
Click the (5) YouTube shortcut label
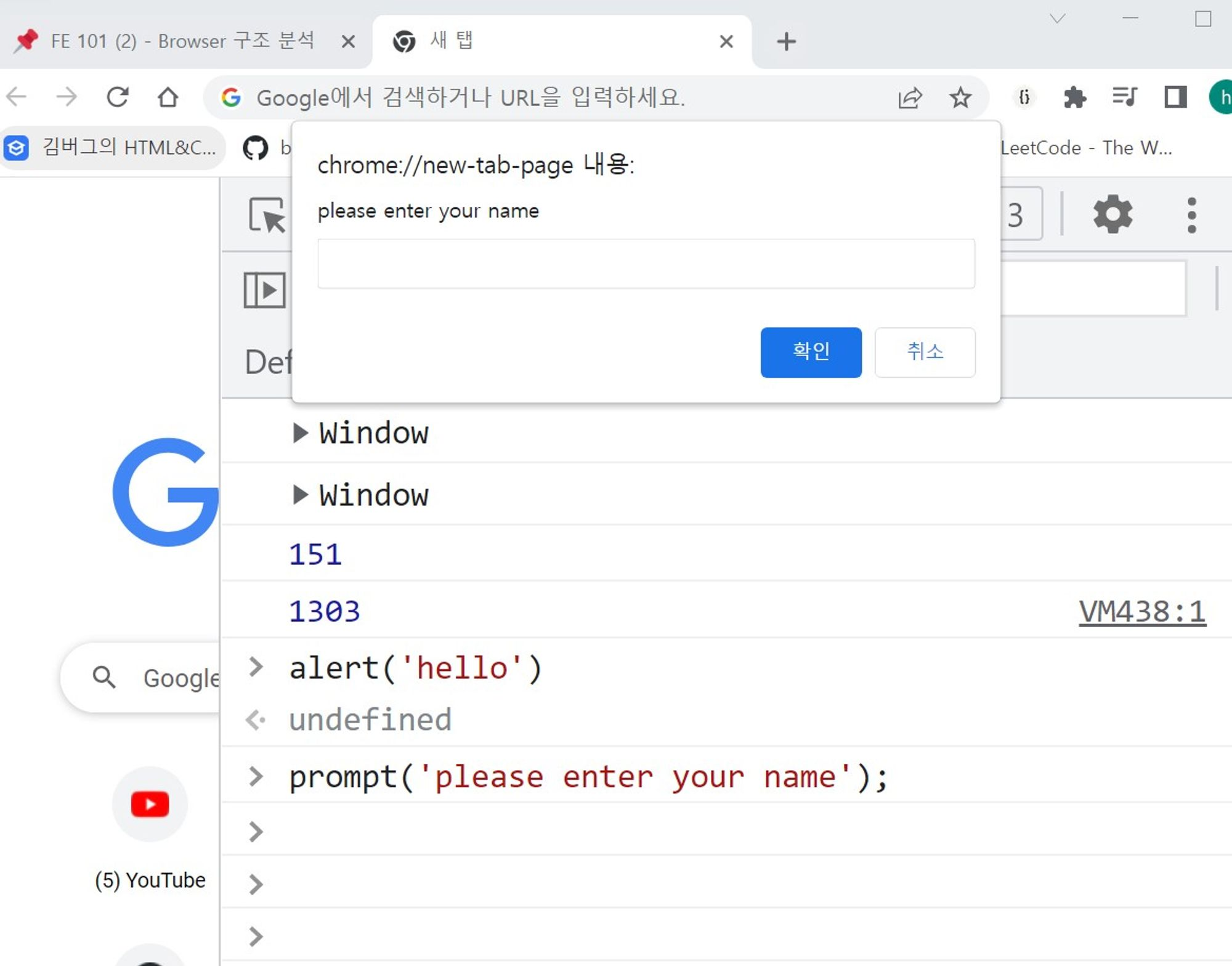pyautogui.click(x=150, y=880)
